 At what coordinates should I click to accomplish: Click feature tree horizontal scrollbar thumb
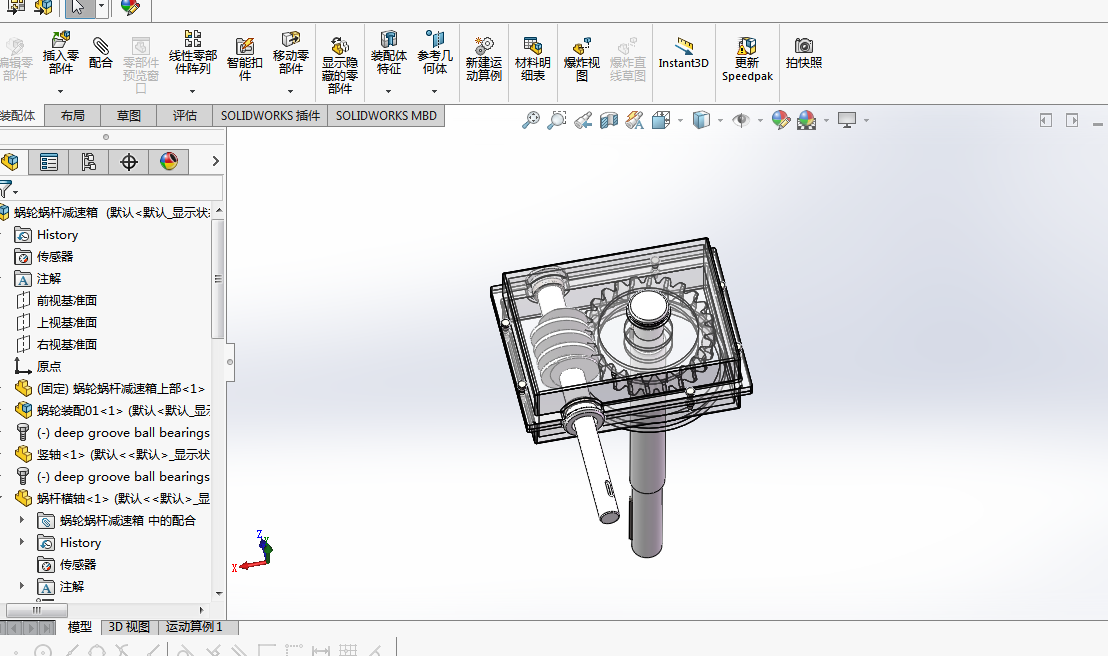coord(37,610)
